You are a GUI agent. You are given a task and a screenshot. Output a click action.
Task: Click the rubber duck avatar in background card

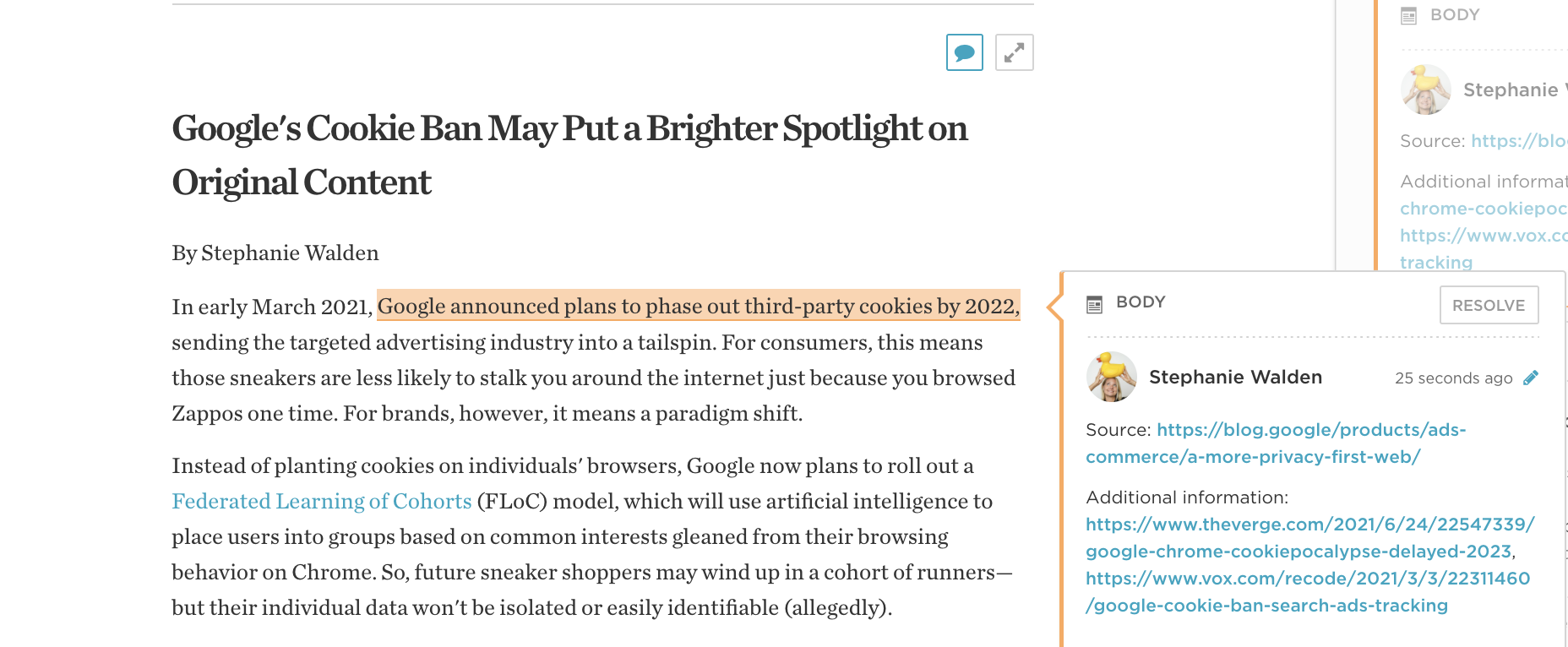(1425, 90)
